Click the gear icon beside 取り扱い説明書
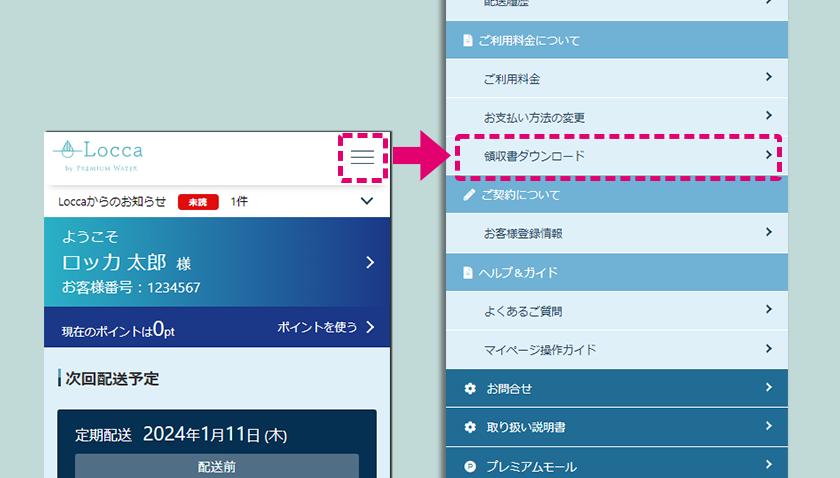This screenshot has height=478, width=840. click(470, 427)
